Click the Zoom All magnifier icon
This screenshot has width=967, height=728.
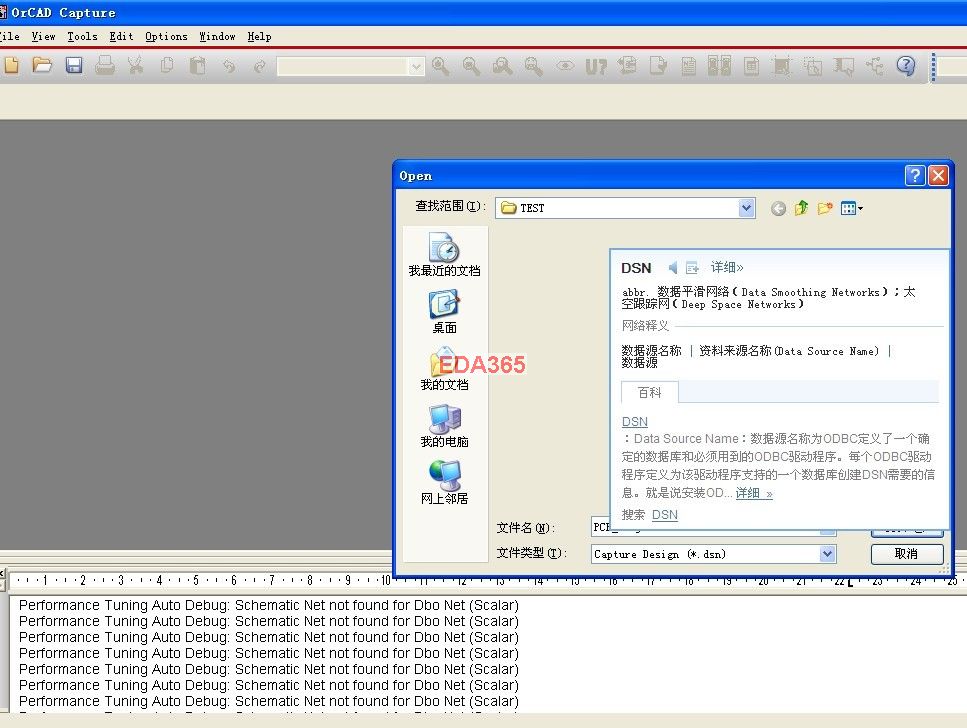pos(533,66)
